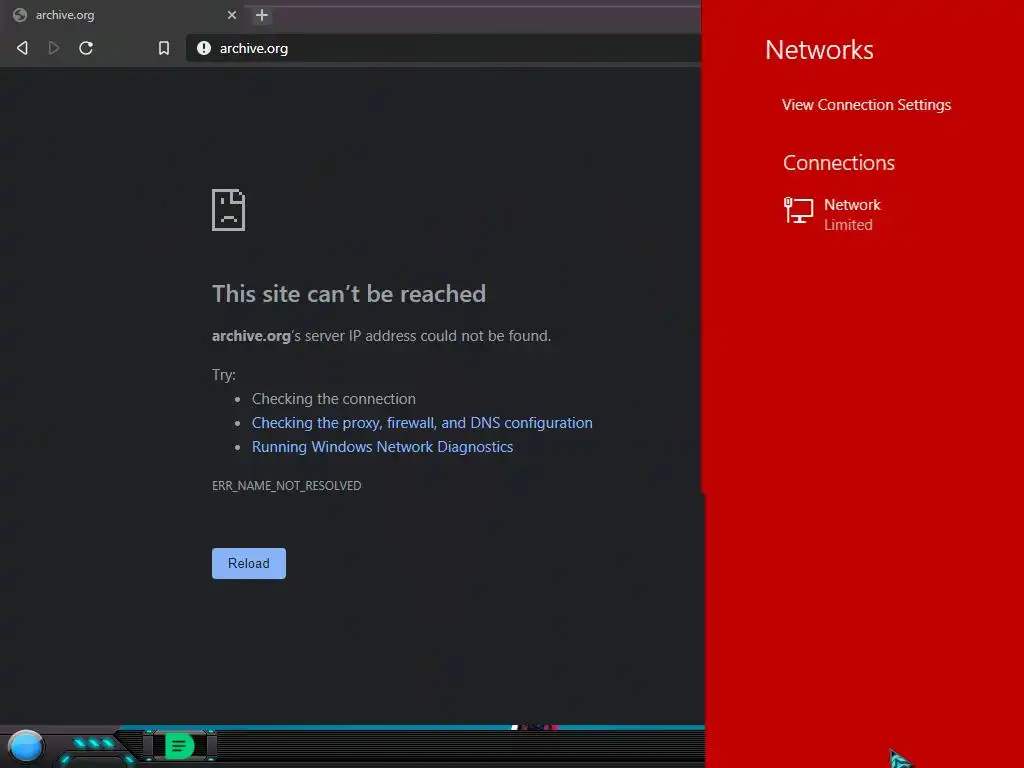Close the archive.org tab
Screen dimensions: 1024x768
232,14
